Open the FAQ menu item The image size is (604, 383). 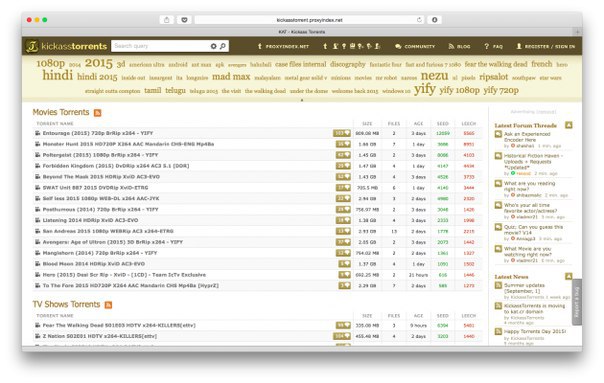tap(493, 46)
